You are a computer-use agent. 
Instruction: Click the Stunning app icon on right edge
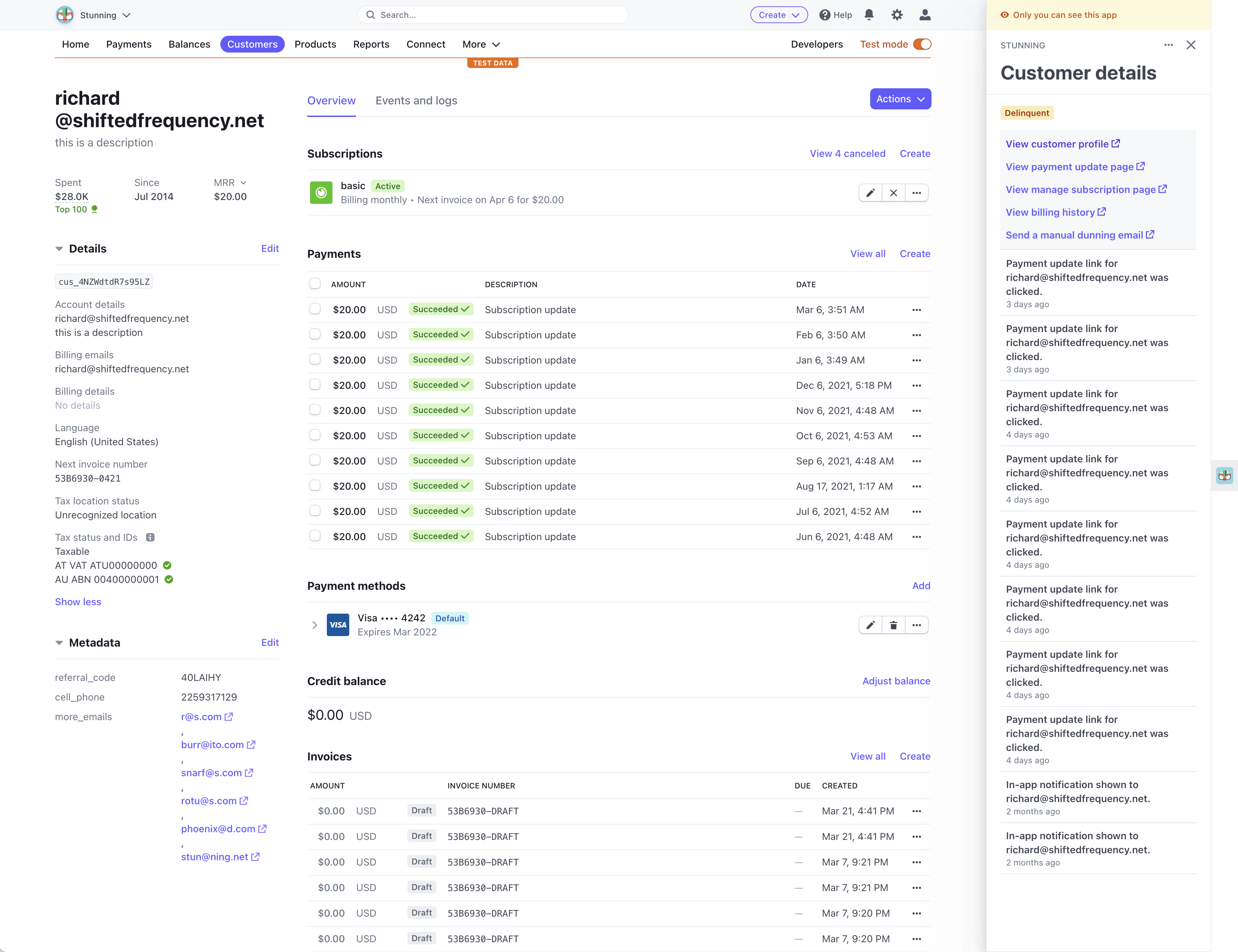coord(1224,475)
